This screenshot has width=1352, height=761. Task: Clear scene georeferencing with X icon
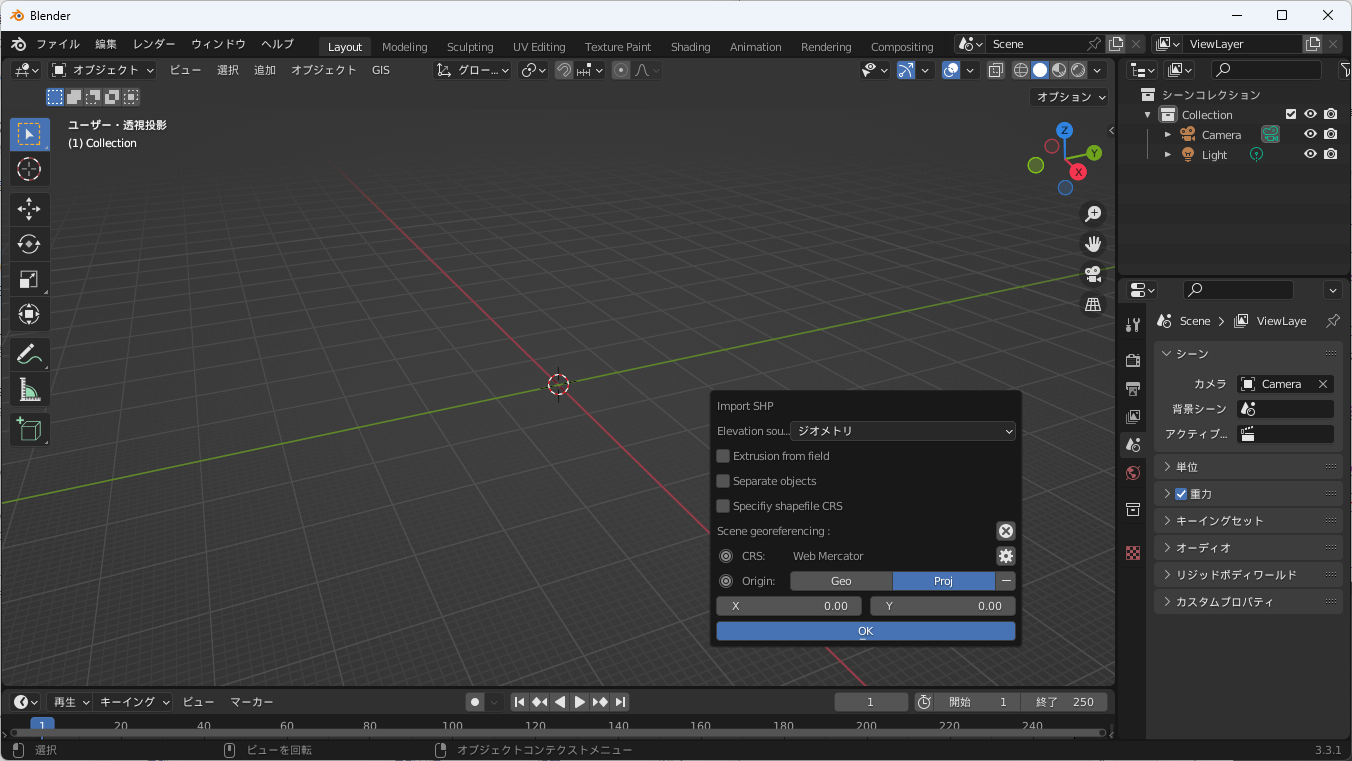coord(1006,531)
